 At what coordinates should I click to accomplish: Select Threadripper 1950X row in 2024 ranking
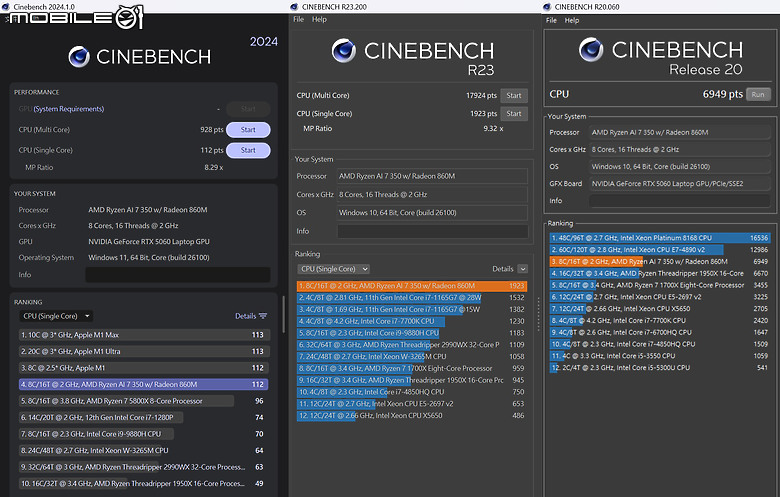(x=144, y=484)
